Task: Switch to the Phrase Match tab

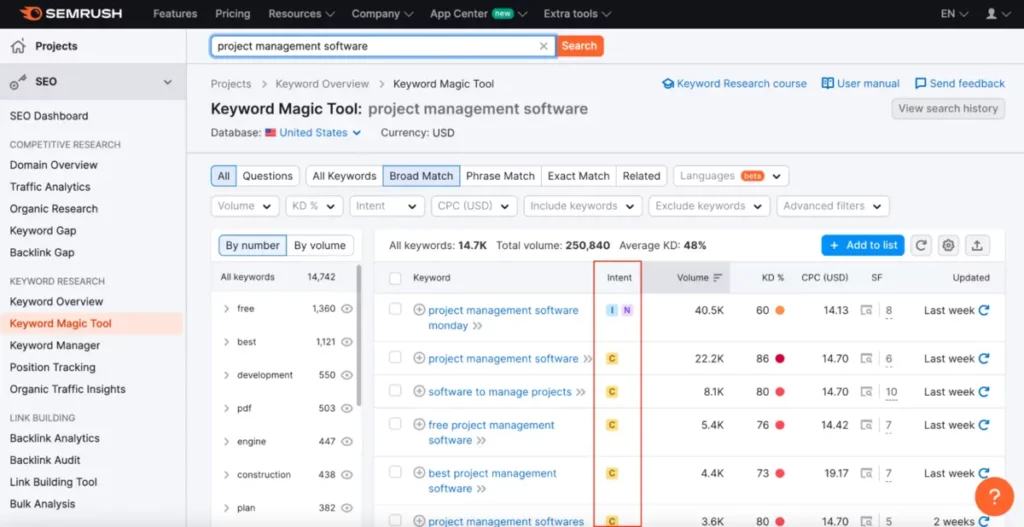Action: (500, 176)
